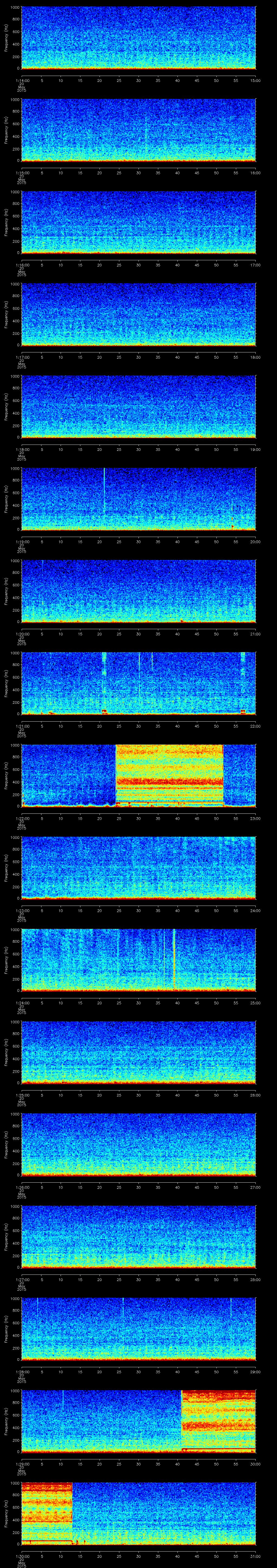Click the '1:21:00' start time label
Screen dimensions: 277x1568
22,726
